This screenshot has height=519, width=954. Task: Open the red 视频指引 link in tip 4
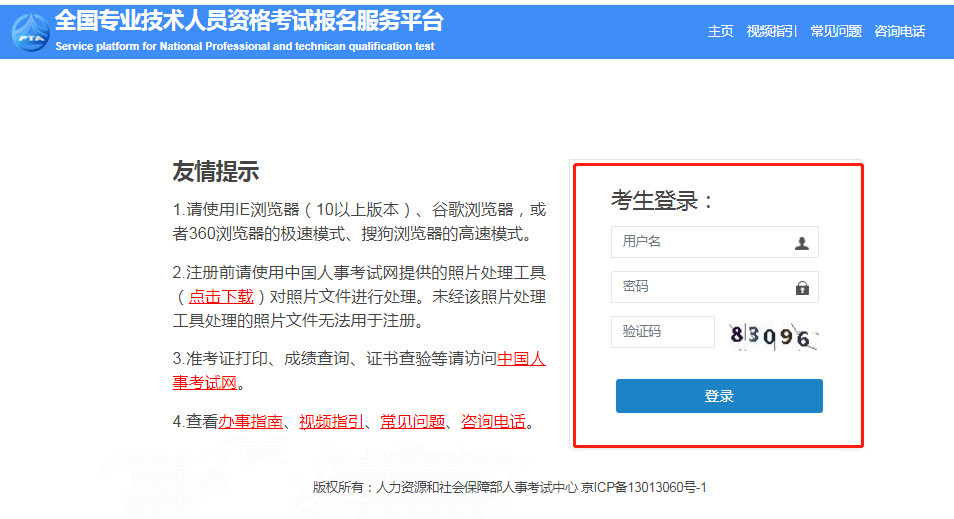tap(331, 421)
